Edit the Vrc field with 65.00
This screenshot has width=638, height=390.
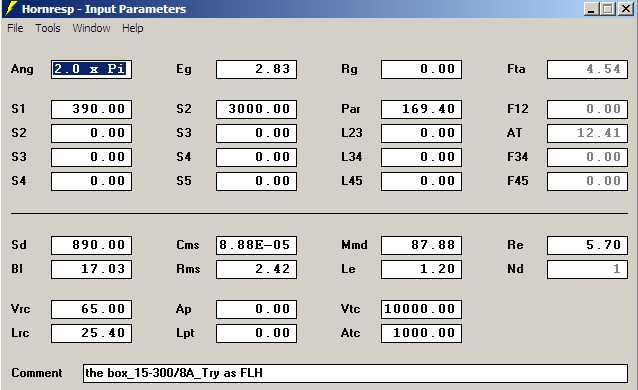[92, 309]
